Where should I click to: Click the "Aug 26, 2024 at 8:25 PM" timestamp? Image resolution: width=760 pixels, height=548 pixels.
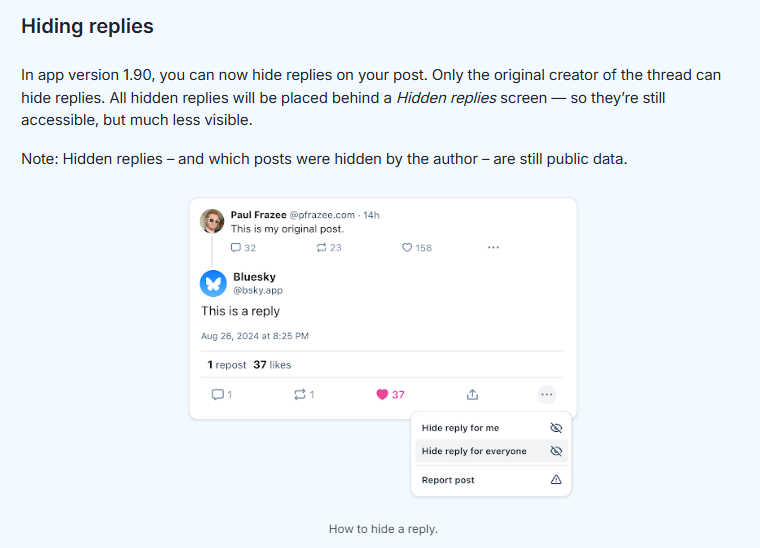255,336
